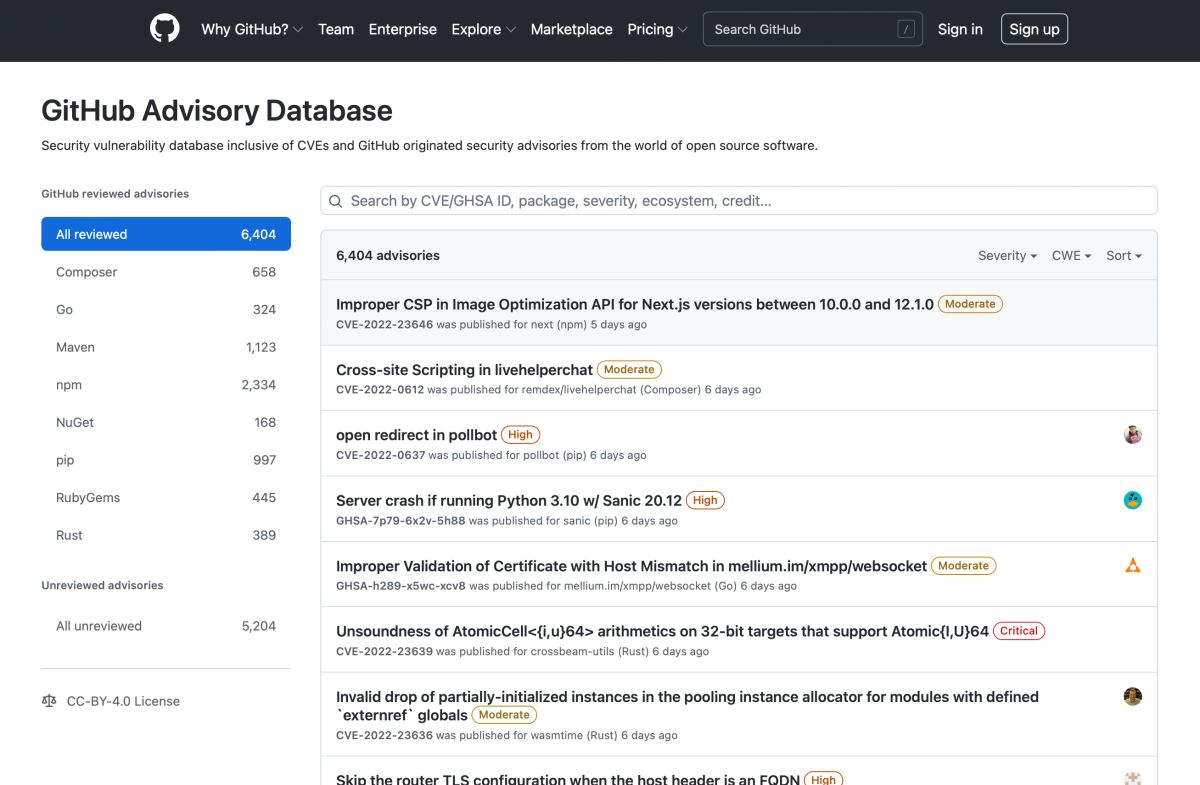Click Moderate badge on Next.js advisory
The width and height of the screenshot is (1200, 785).
970,304
